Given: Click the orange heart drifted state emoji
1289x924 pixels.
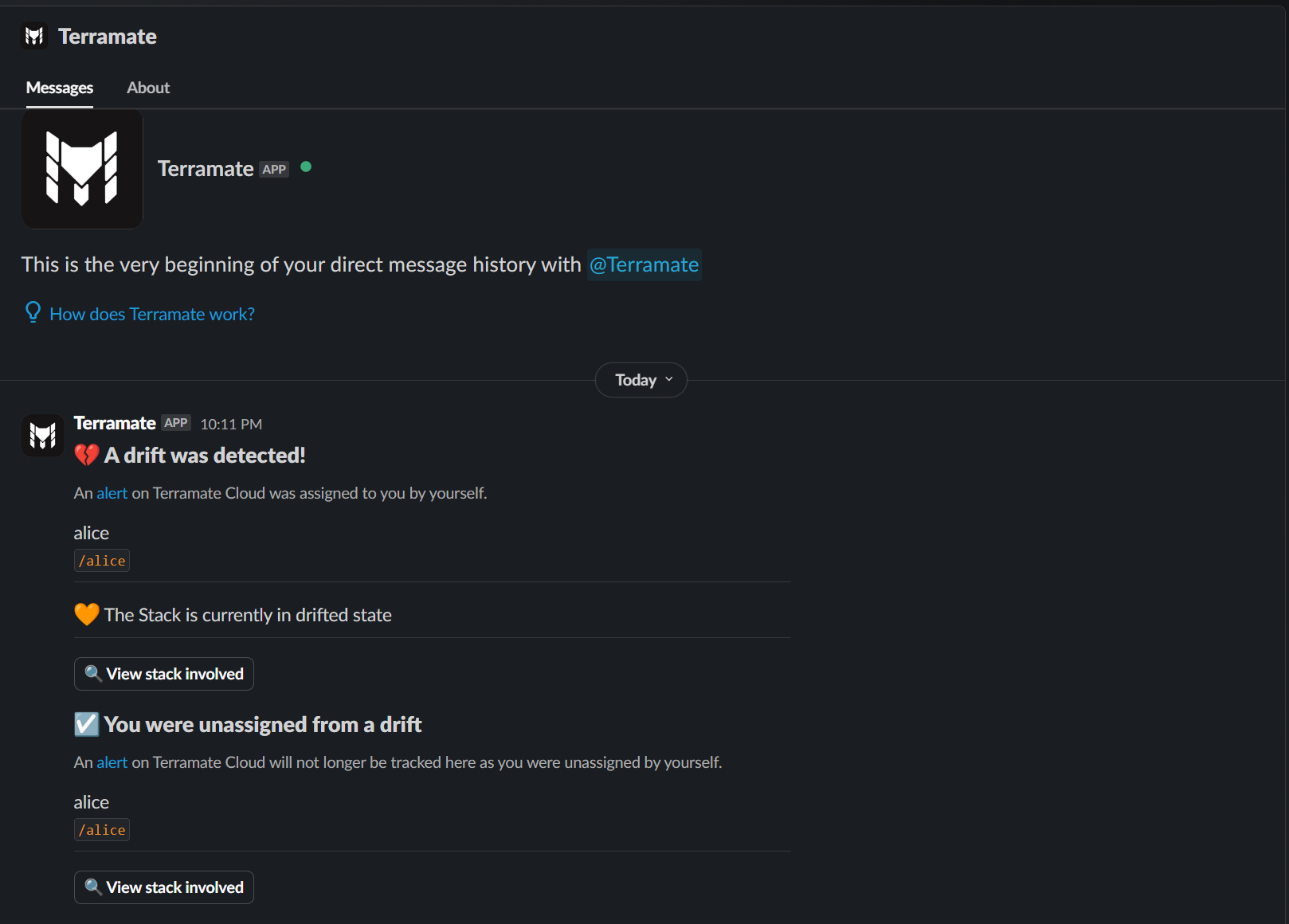Looking at the screenshot, I should (x=86, y=614).
